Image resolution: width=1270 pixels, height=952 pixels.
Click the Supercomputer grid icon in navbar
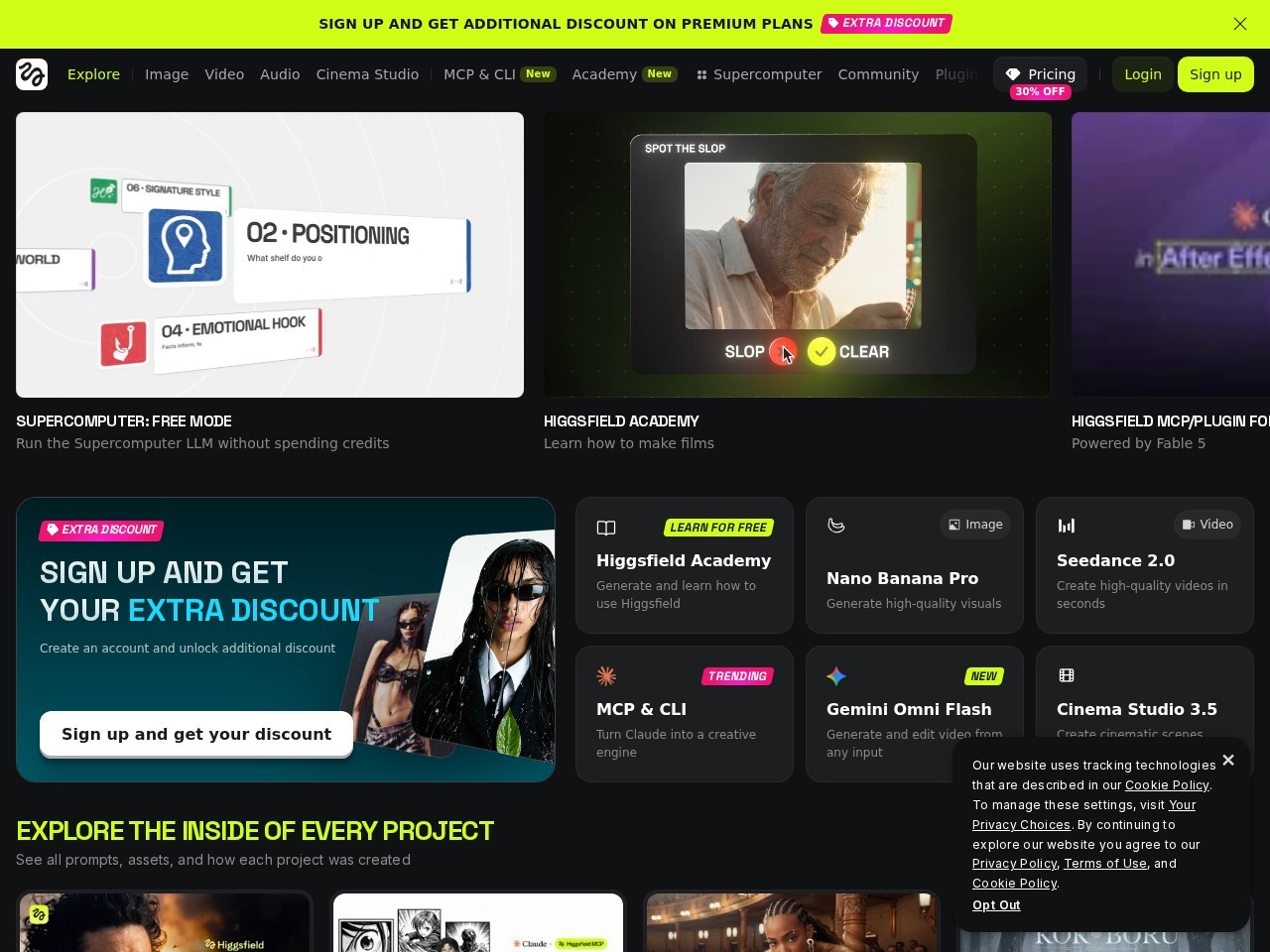(701, 74)
